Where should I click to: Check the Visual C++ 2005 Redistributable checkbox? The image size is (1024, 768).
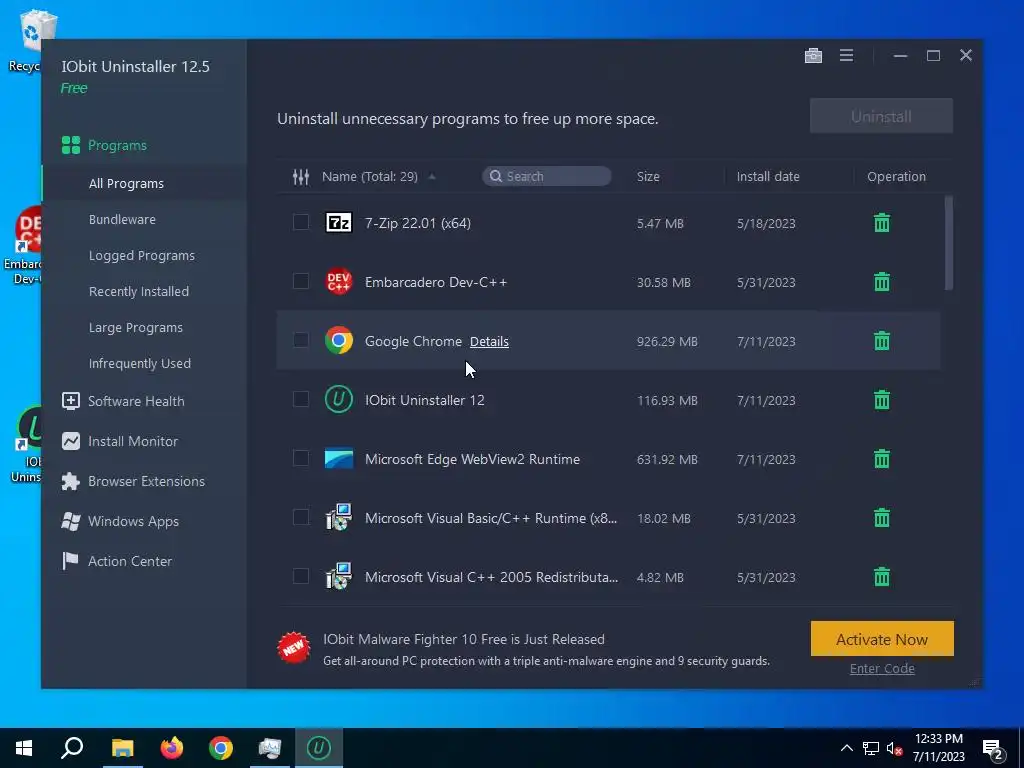point(300,577)
